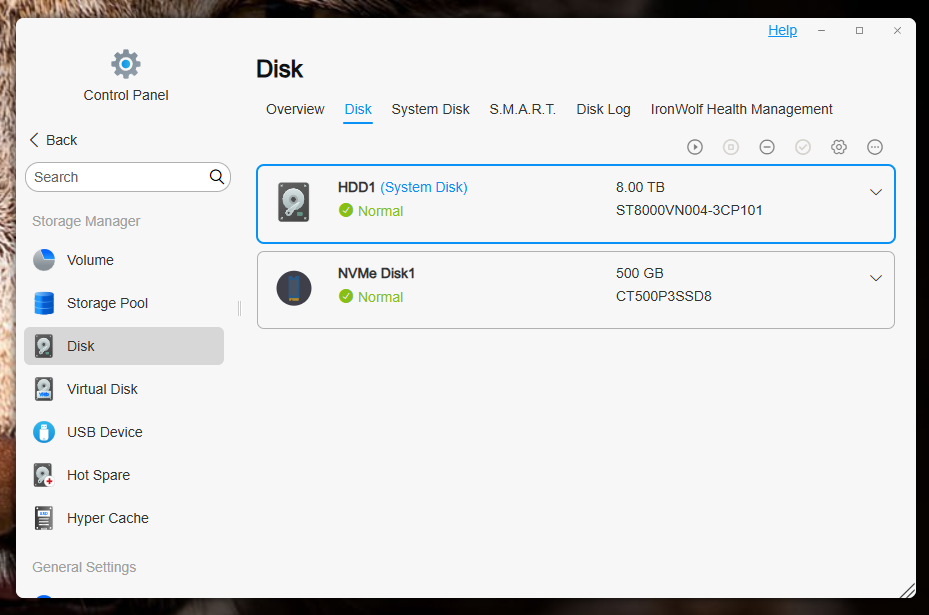Open the System Disk tab
The image size is (929, 615).
coord(430,109)
